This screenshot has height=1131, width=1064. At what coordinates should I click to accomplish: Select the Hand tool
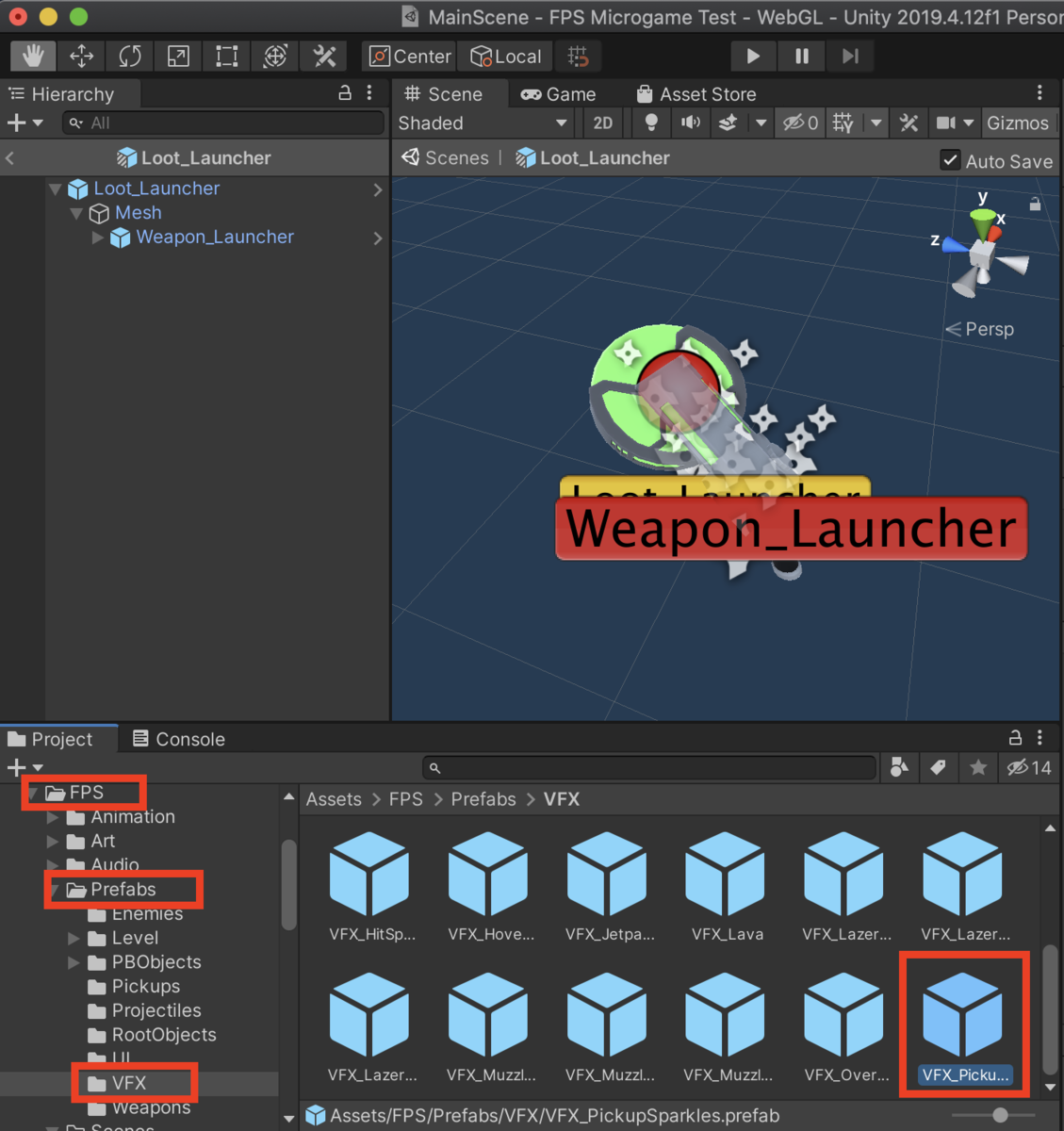coord(33,57)
